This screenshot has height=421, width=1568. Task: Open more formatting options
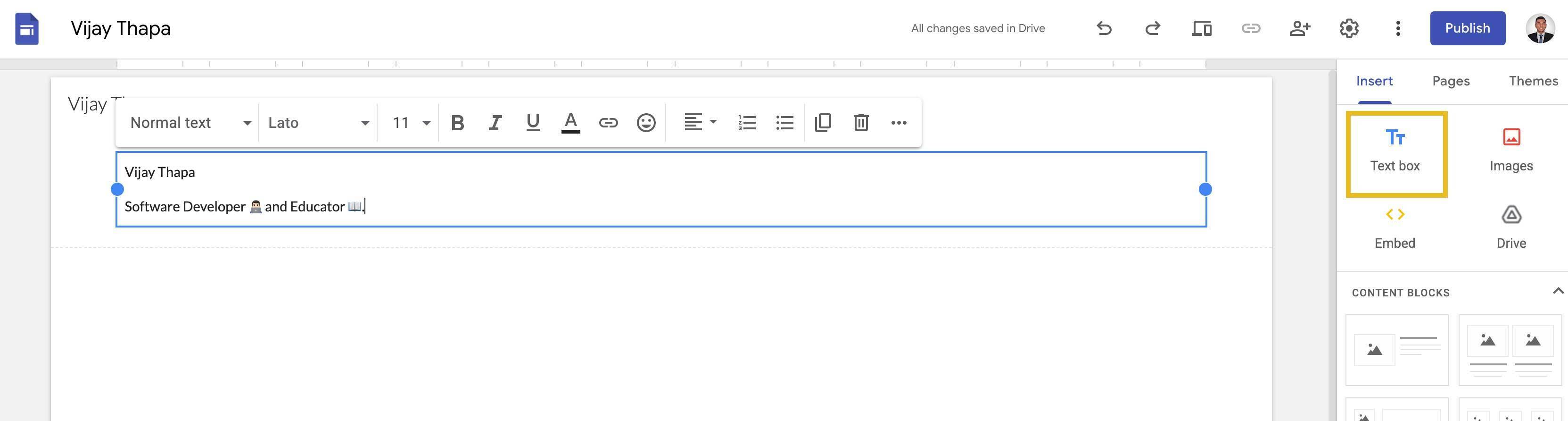[899, 123]
